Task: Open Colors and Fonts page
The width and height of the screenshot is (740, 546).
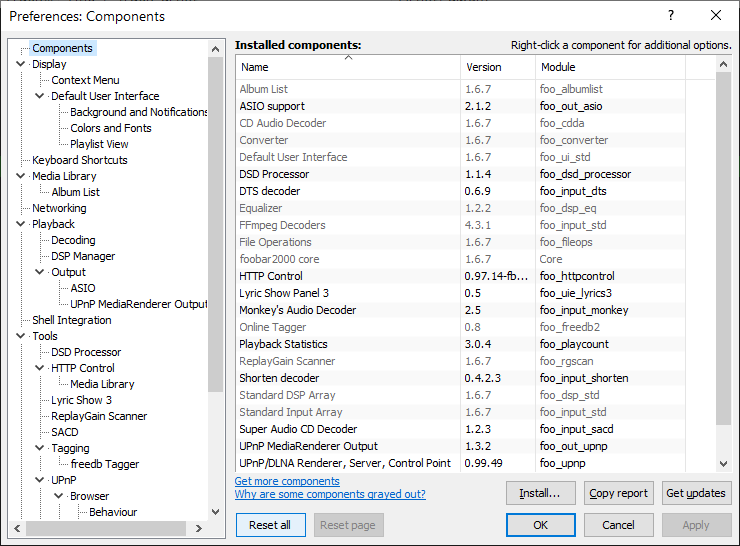Action: pos(111,128)
